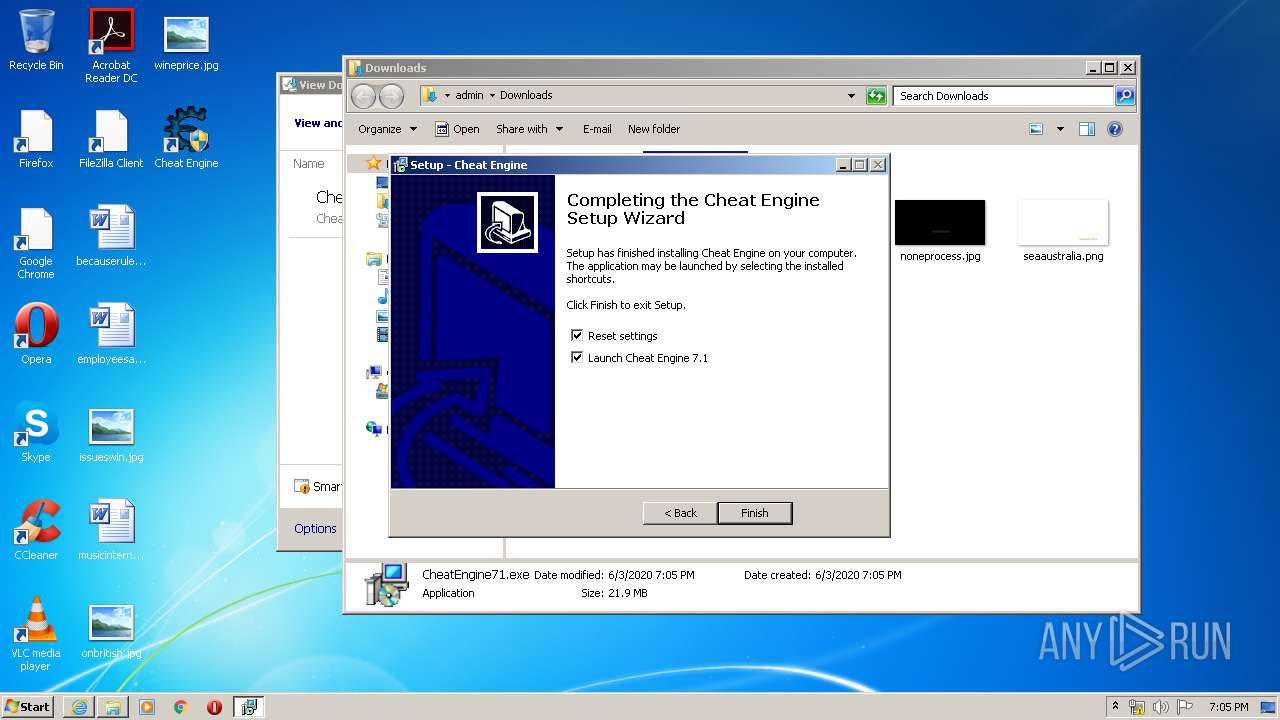Open Explorer help question mark icon
Screen dimensions: 1280x720
1115,129
